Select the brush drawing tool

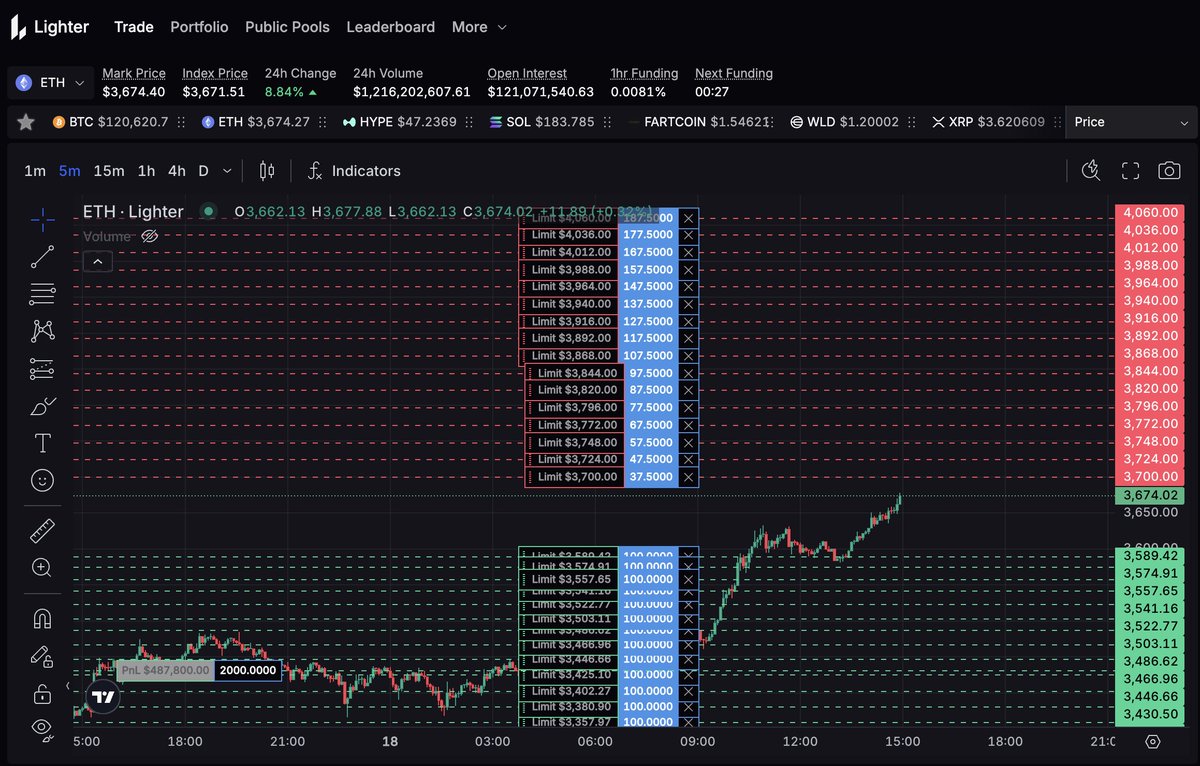click(42, 406)
